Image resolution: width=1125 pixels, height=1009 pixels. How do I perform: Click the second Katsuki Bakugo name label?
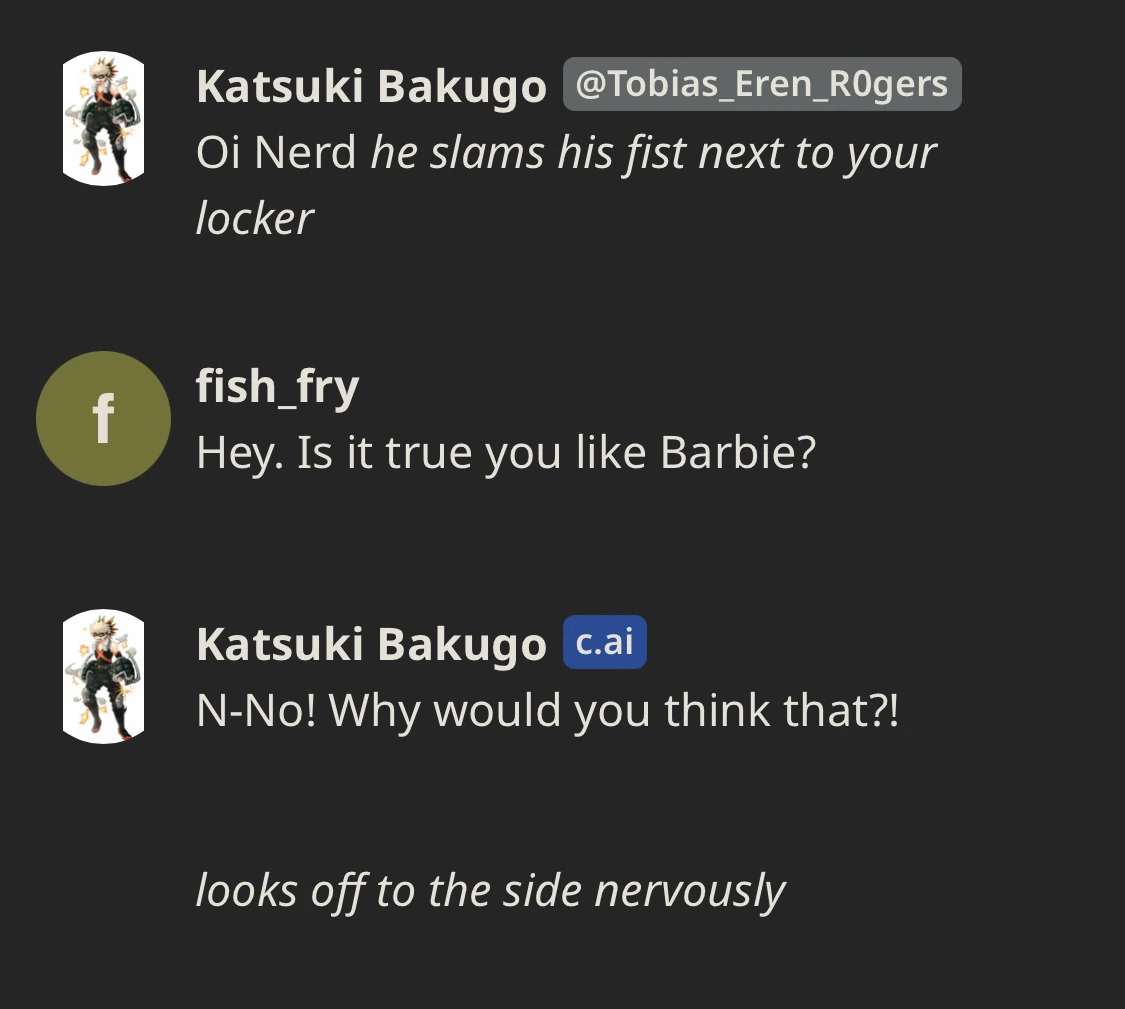point(371,643)
